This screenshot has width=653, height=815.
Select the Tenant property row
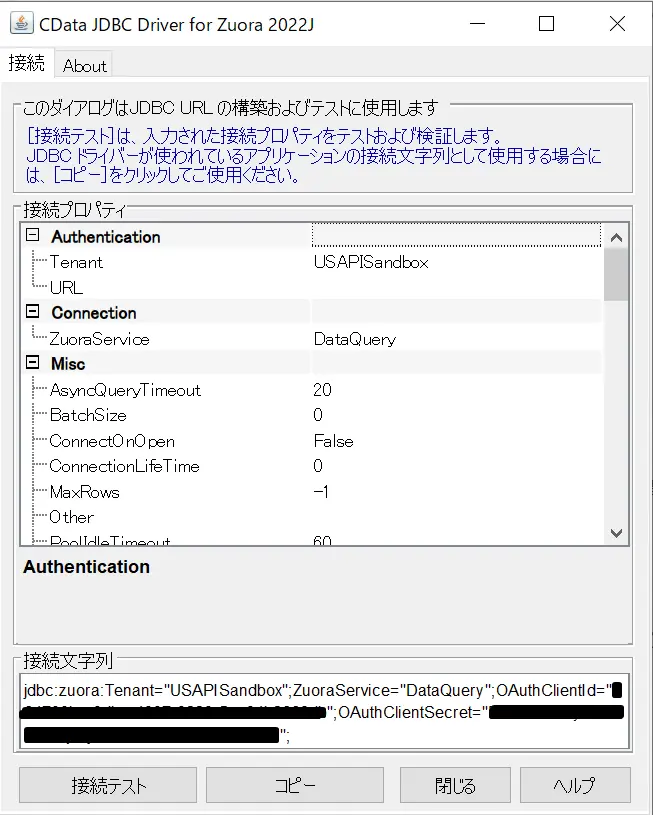(x=312, y=262)
